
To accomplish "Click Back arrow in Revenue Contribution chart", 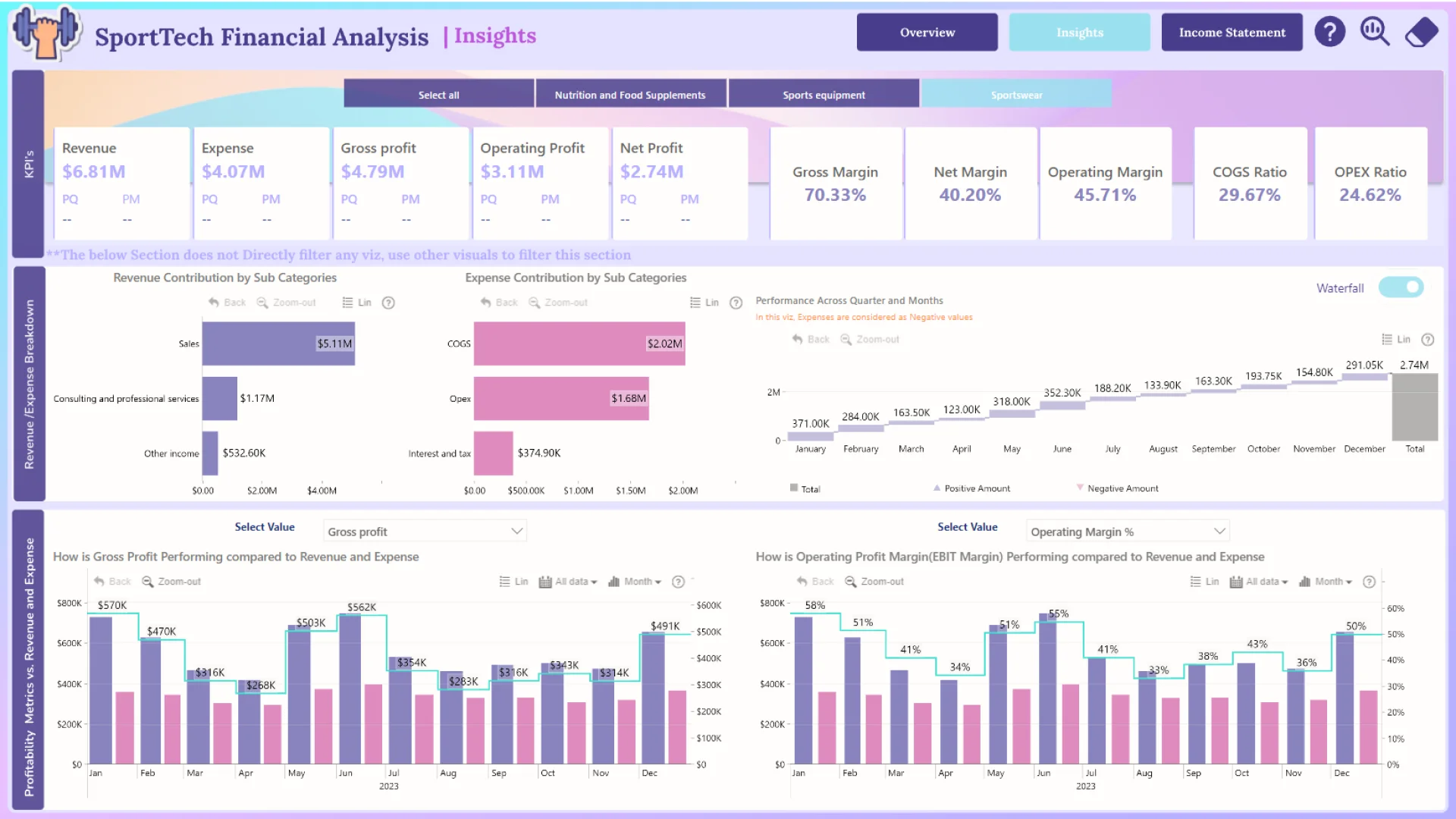I will [227, 303].
